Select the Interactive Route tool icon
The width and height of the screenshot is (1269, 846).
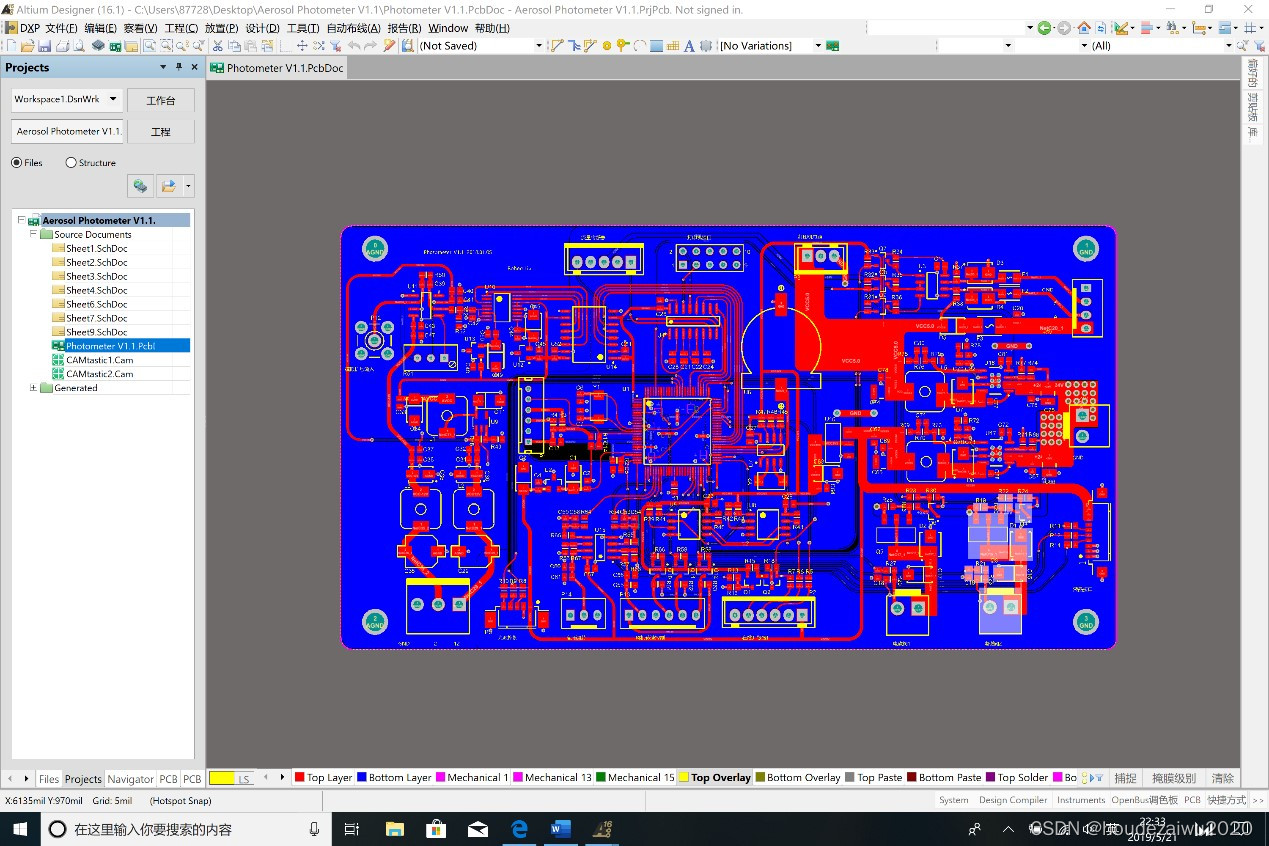(x=557, y=46)
